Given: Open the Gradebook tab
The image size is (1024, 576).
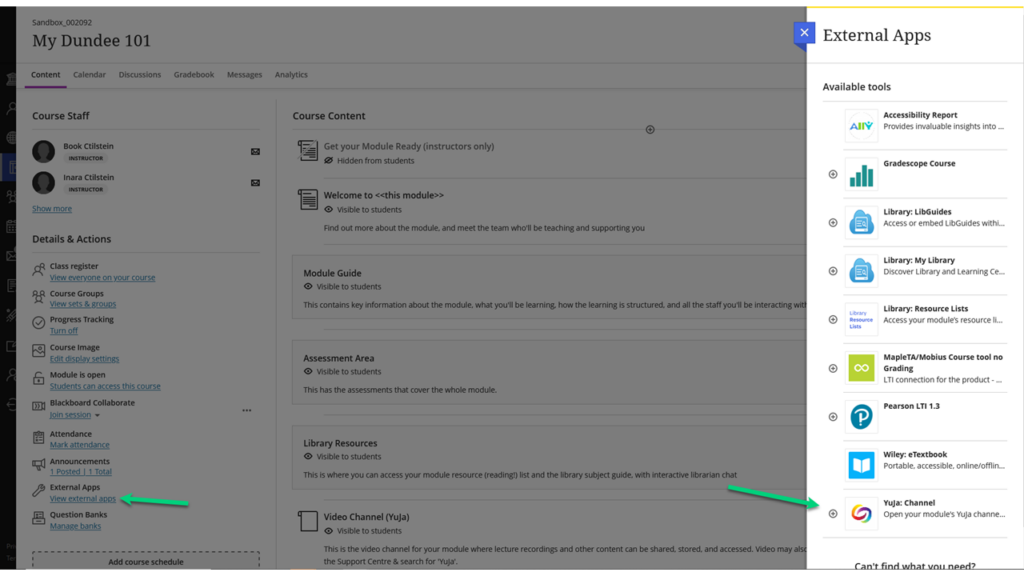Looking at the screenshot, I should [194, 74].
